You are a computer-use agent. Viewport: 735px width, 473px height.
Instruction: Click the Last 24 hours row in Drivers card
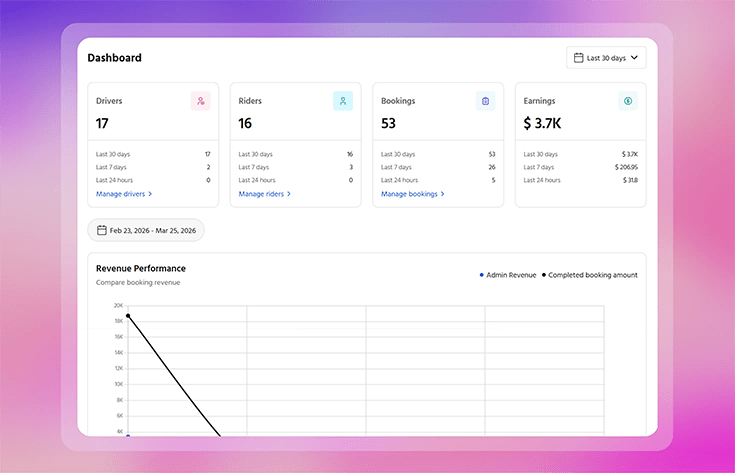tap(153, 180)
